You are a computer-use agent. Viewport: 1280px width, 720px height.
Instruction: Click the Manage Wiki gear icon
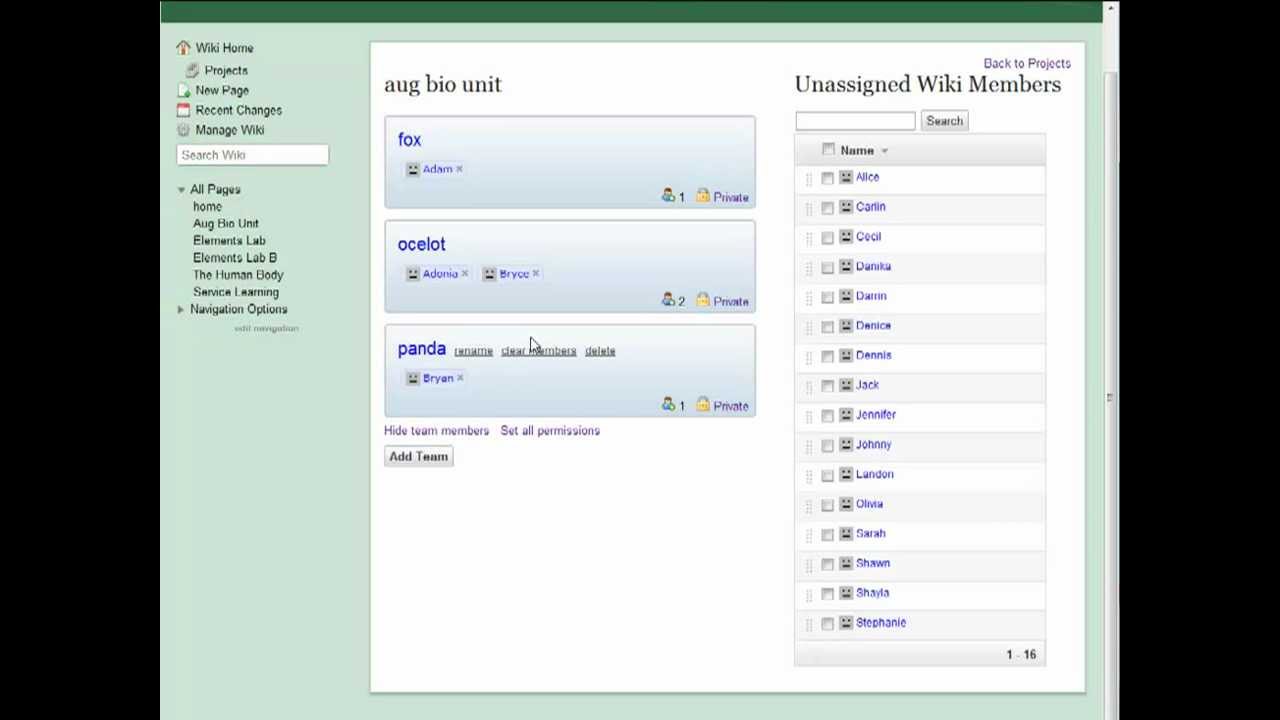point(183,130)
